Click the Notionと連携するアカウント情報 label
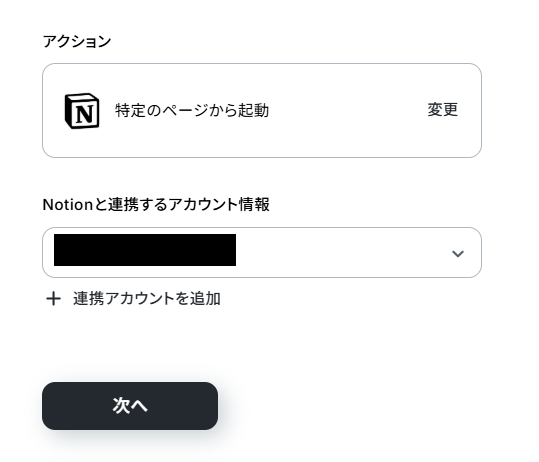Viewport: 539px width, 462px height. tap(156, 205)
